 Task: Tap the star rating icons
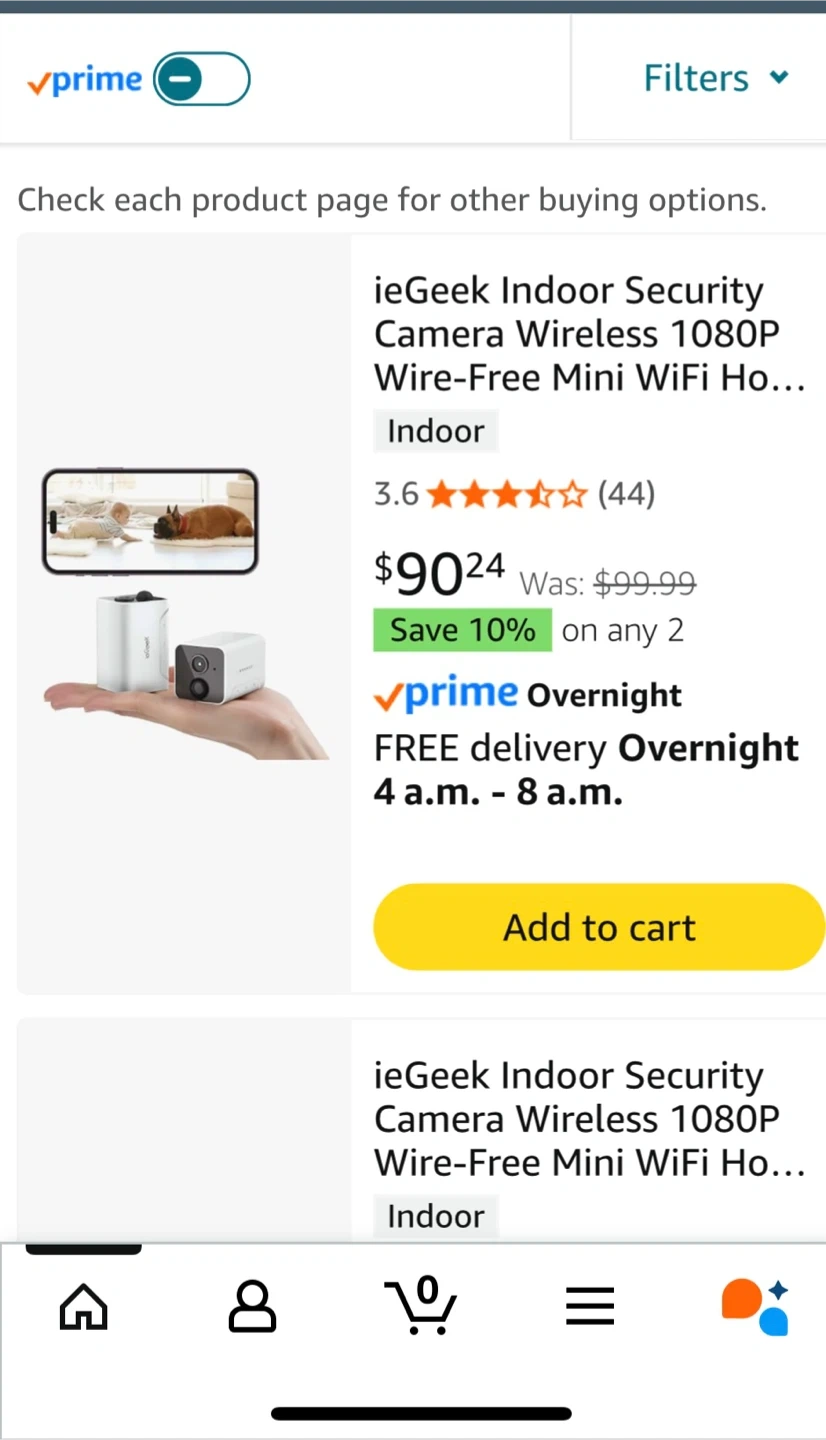tap(506, 494)
